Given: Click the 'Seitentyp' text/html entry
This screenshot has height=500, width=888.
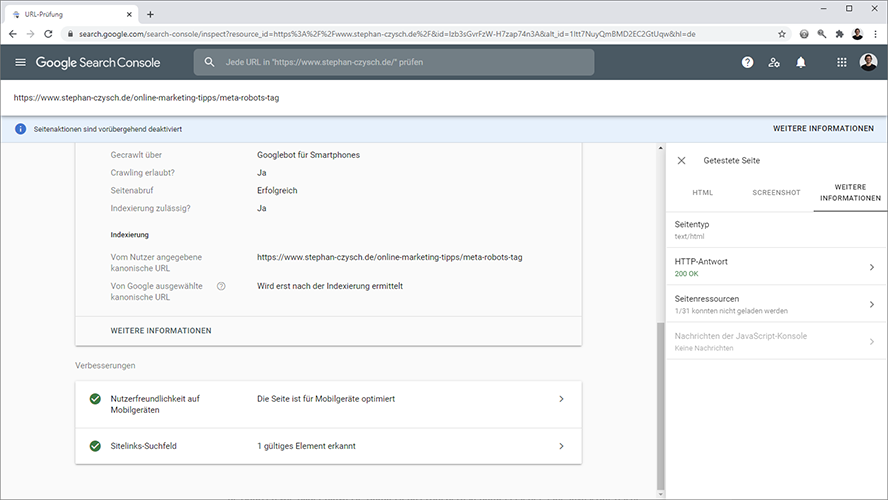Looking at the screenshot, I should [x=776, y=230].
